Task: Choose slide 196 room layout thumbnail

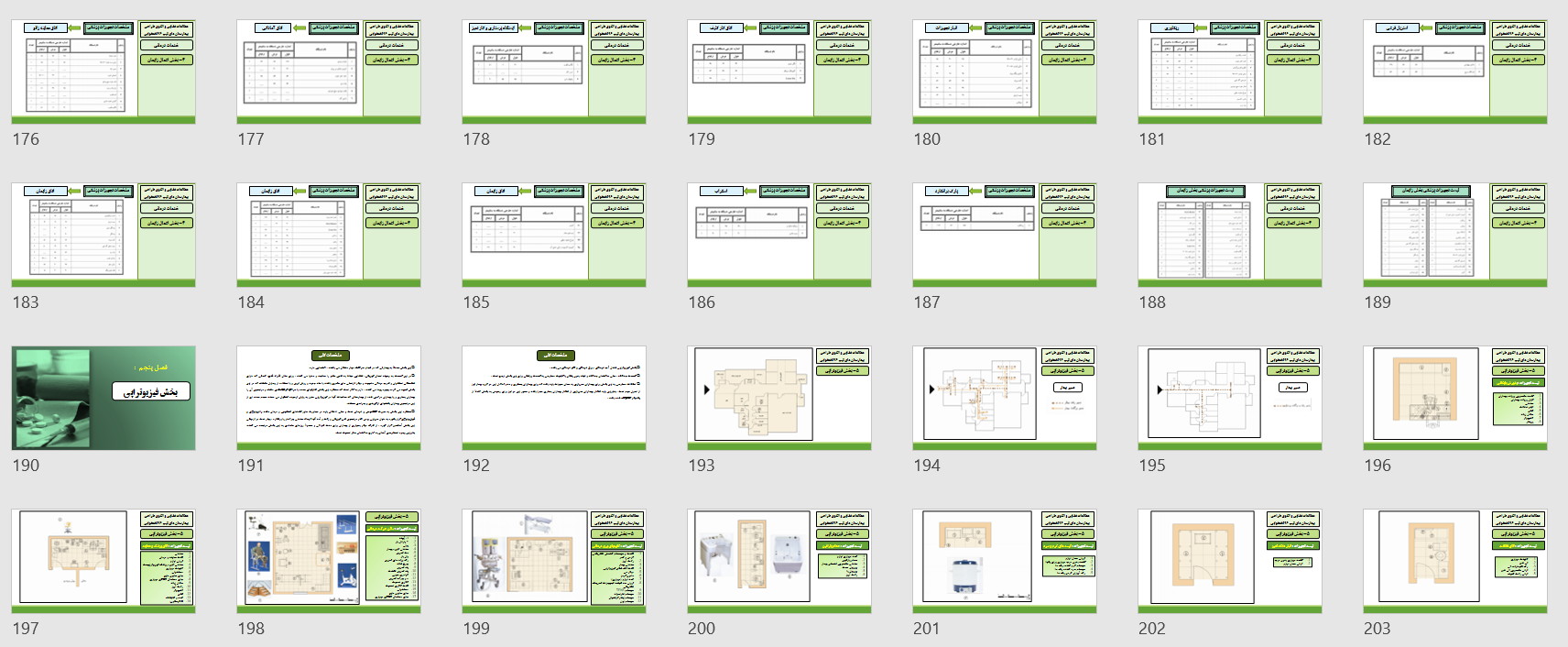Action: coord(1455,399)
